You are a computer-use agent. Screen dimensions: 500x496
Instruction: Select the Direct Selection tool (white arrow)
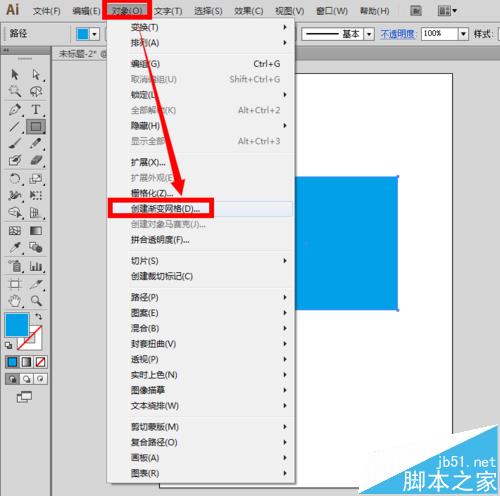coord(36,74)
